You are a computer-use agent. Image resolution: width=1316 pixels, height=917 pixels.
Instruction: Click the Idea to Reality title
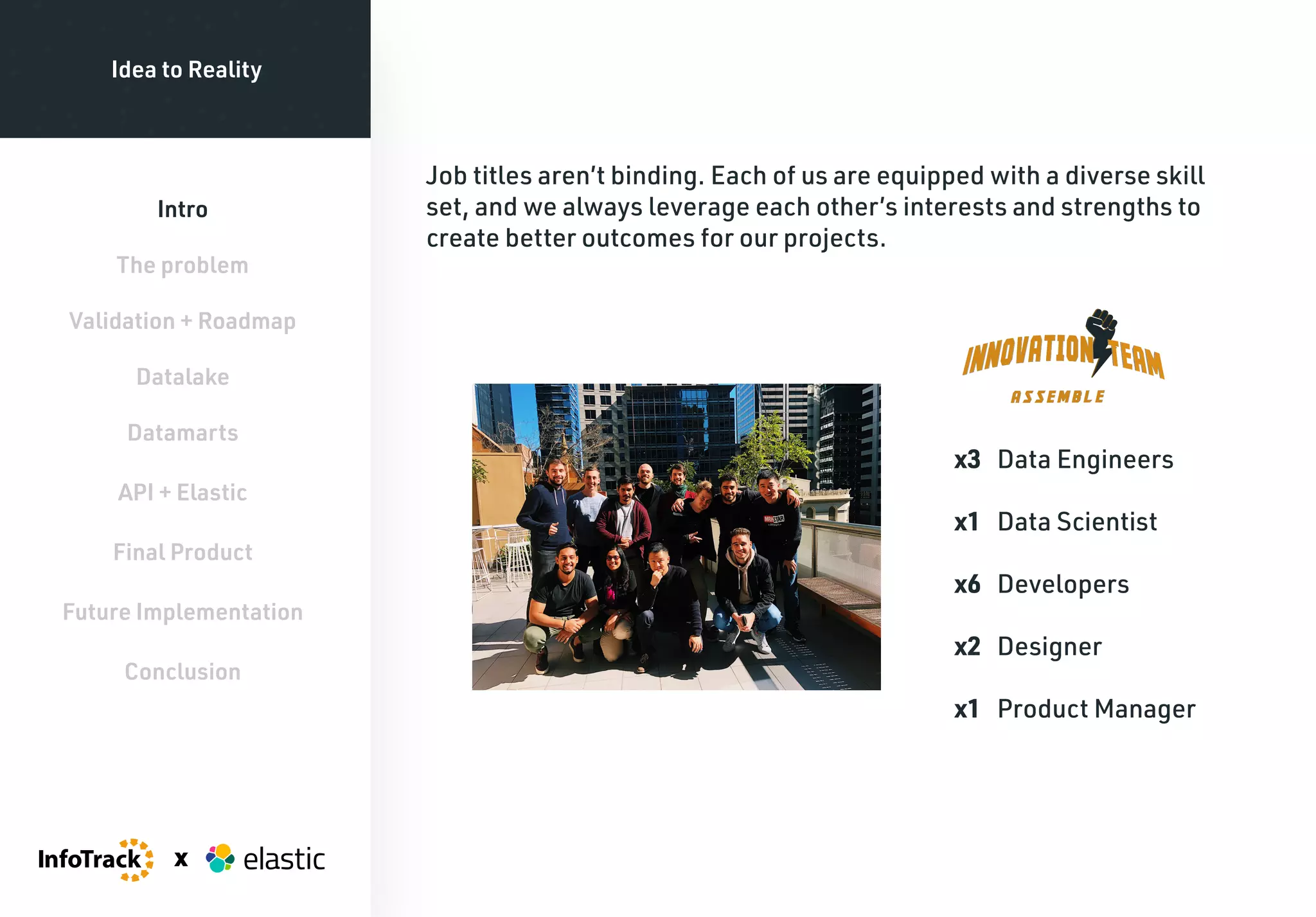[186, 69]
